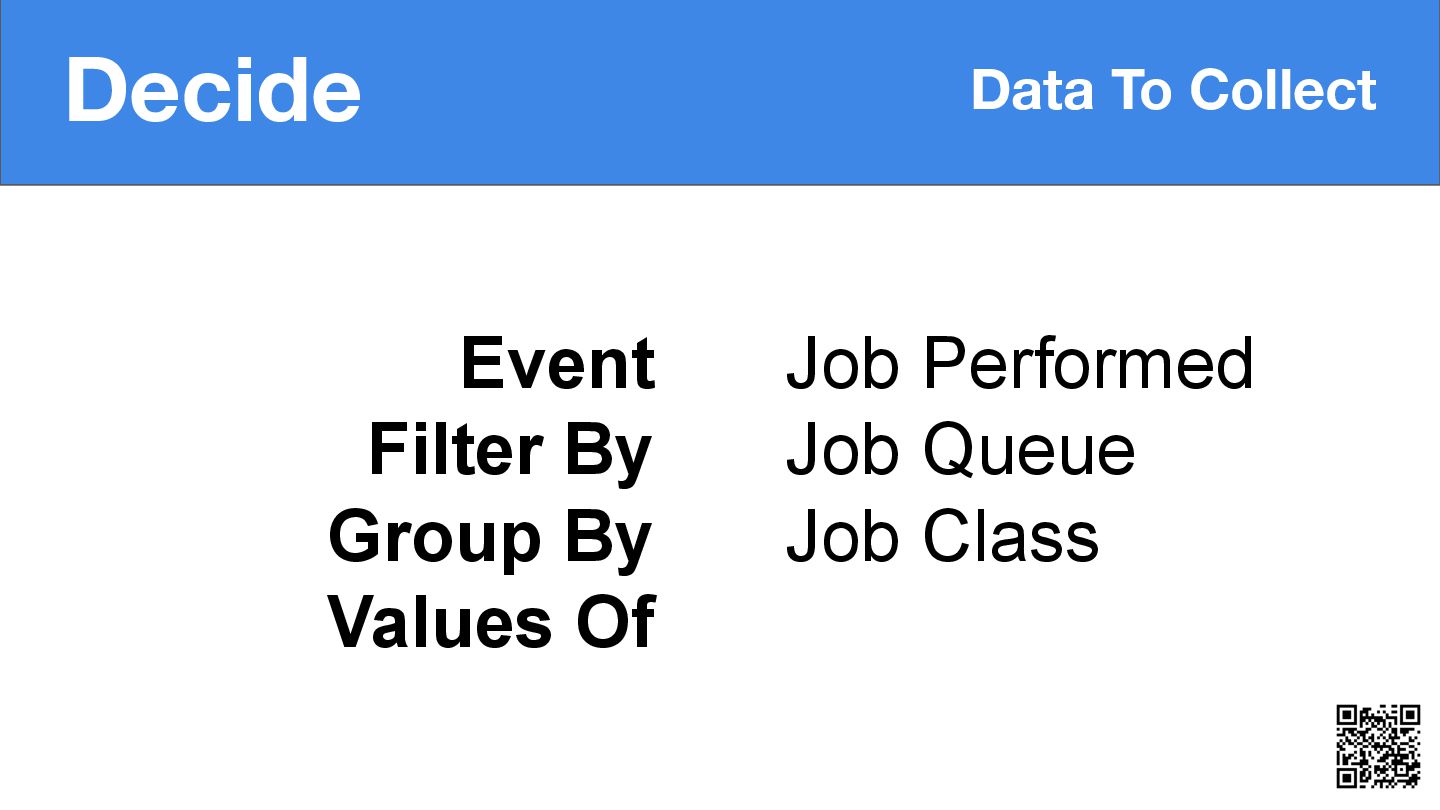Scan-click the QR code in the corner

1379,746
